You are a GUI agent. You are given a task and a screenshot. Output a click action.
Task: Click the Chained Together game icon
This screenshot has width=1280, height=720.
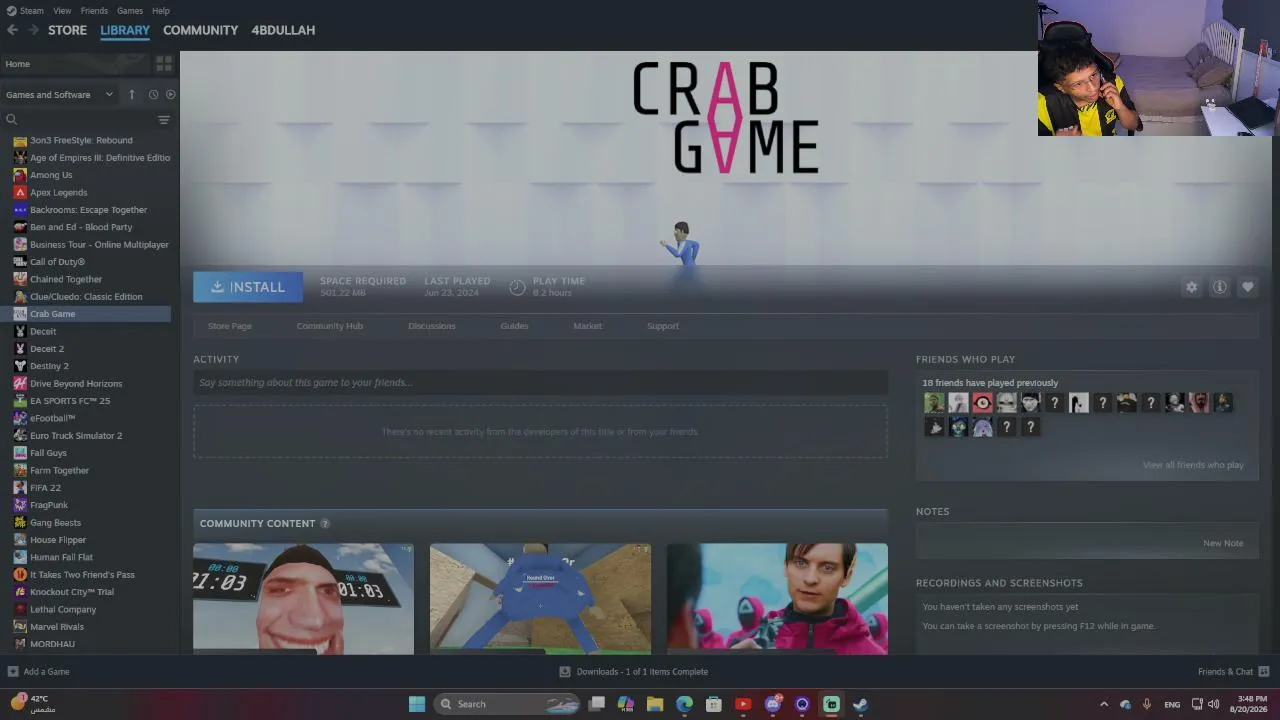click(x=20, y=279)
